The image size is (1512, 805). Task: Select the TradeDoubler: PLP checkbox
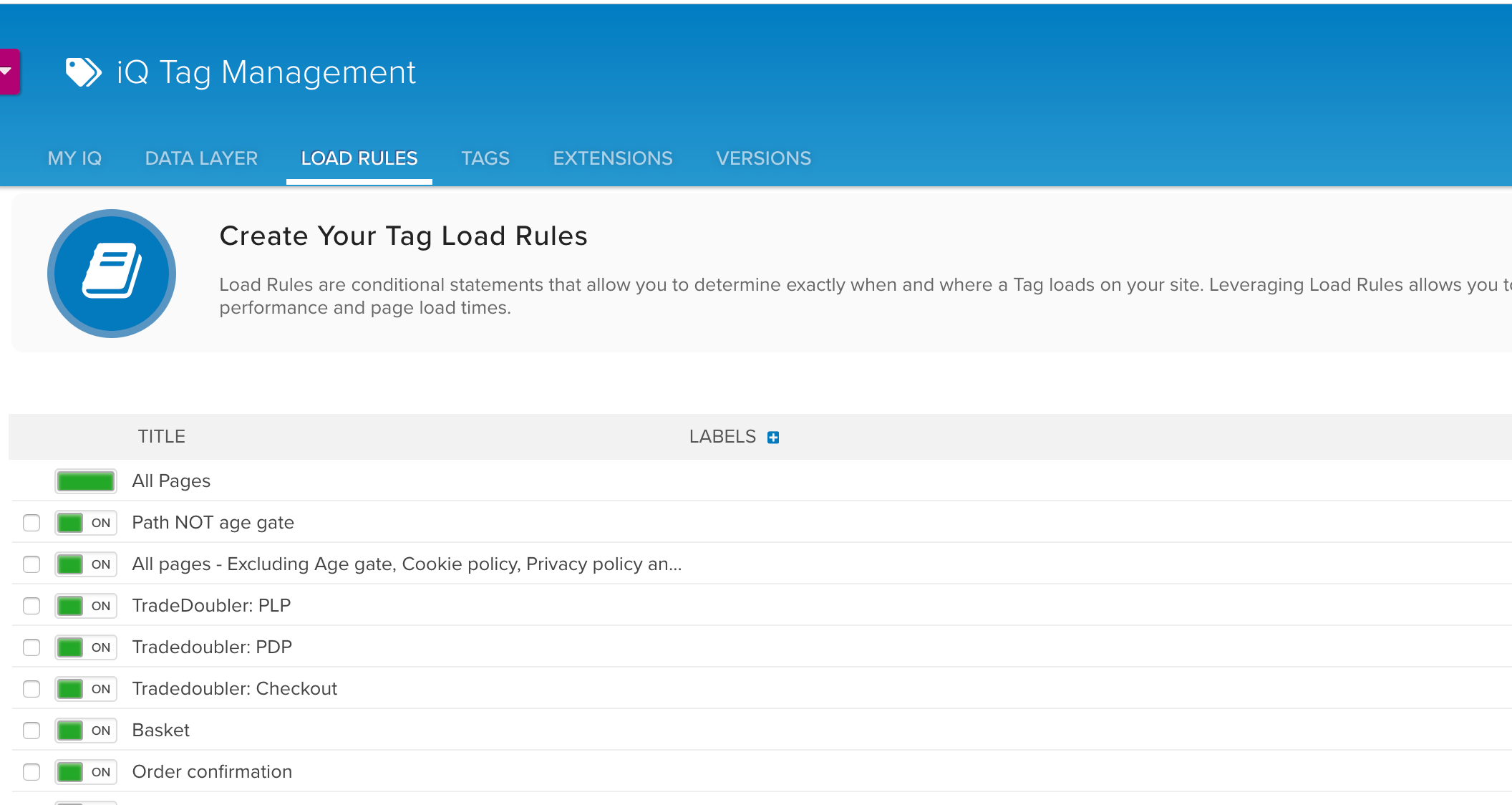point(31,606)
